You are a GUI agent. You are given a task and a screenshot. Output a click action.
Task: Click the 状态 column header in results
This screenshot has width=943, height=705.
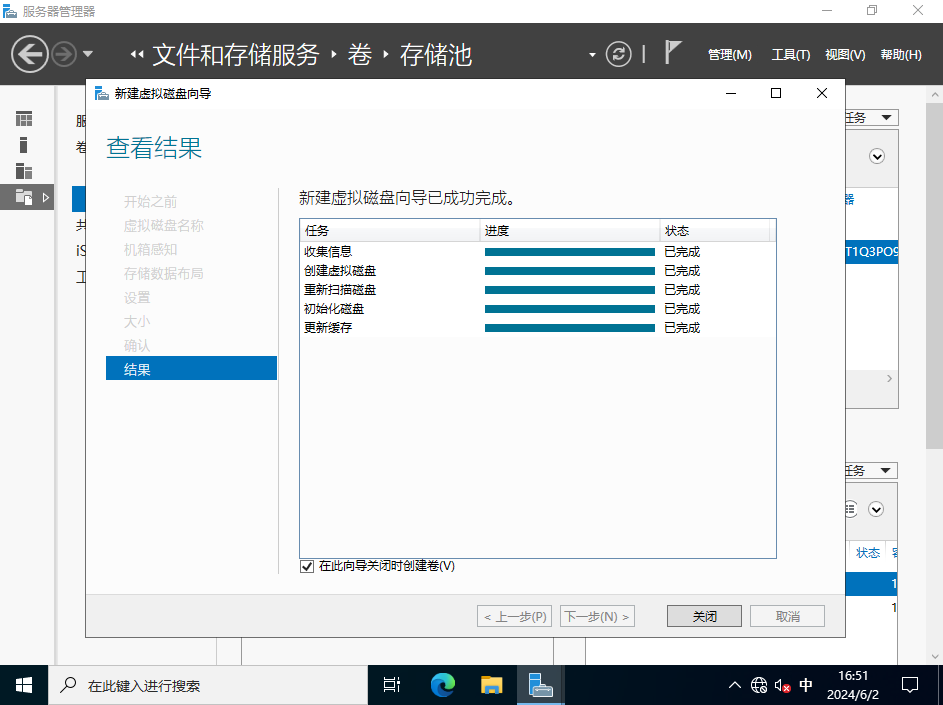click(x=714, y=231)
